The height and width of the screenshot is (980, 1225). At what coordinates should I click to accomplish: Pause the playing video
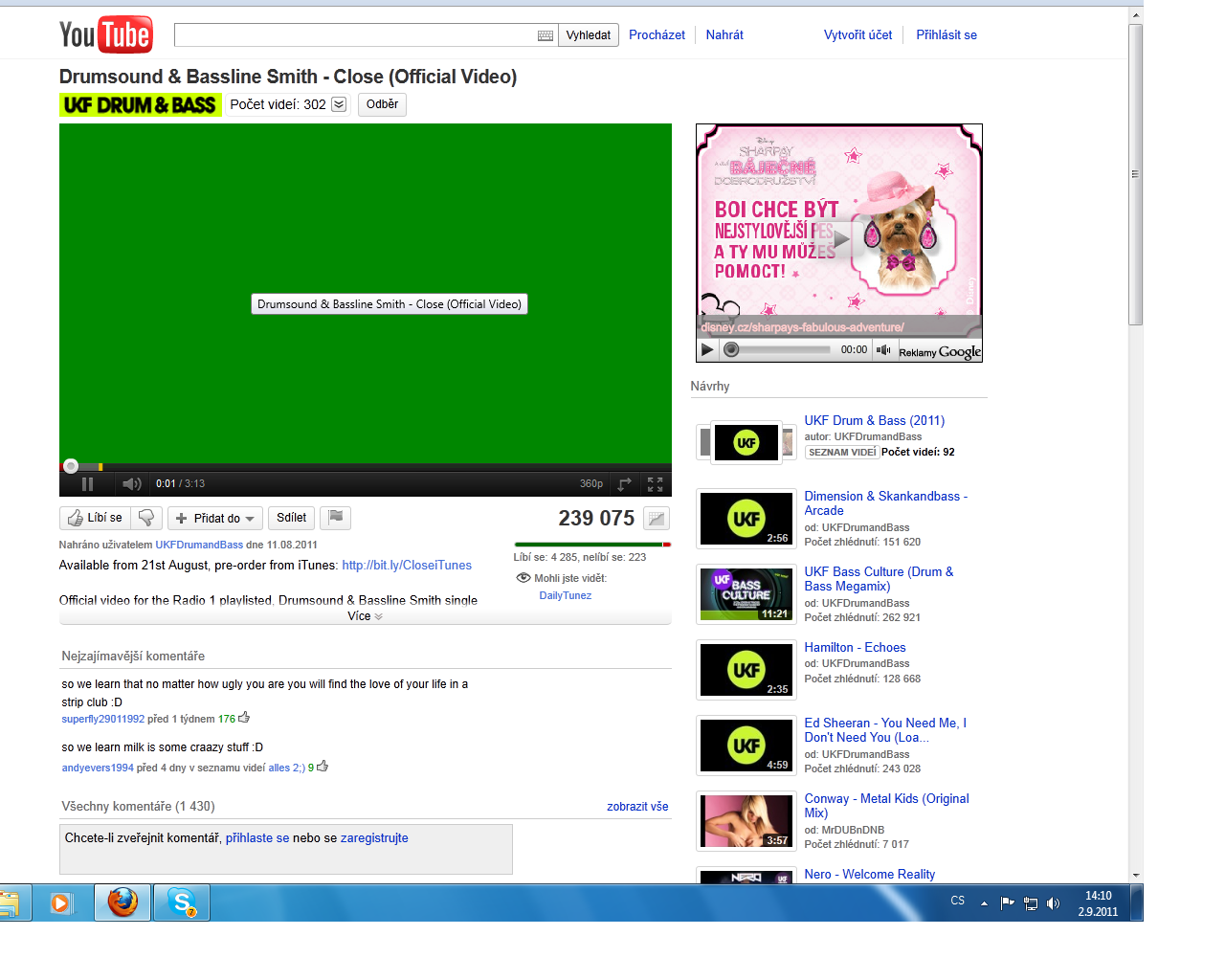point(87,484)
